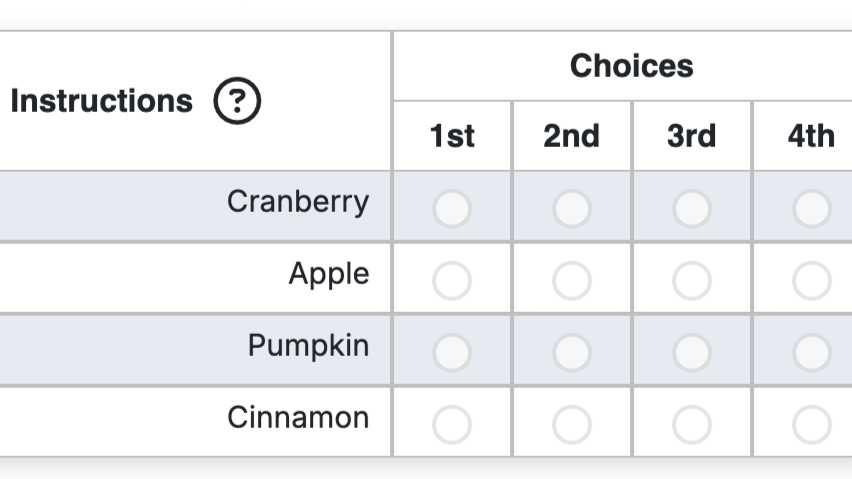Rank Cranberry as 2nd choice
Screen dimensions: 852x479
click(572, 209)
